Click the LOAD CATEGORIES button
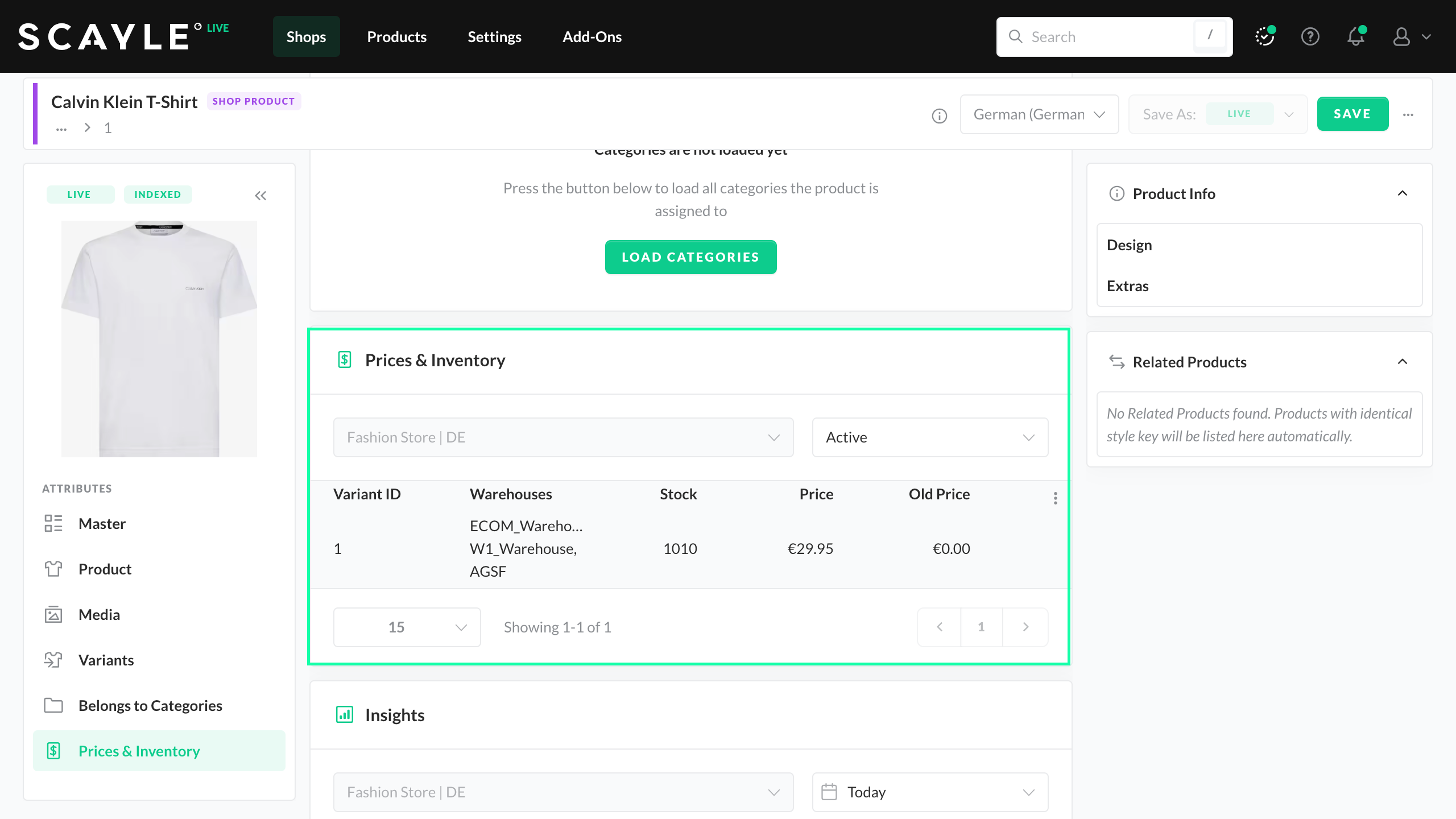1456x819 pixels. click(x=690, y=257)
